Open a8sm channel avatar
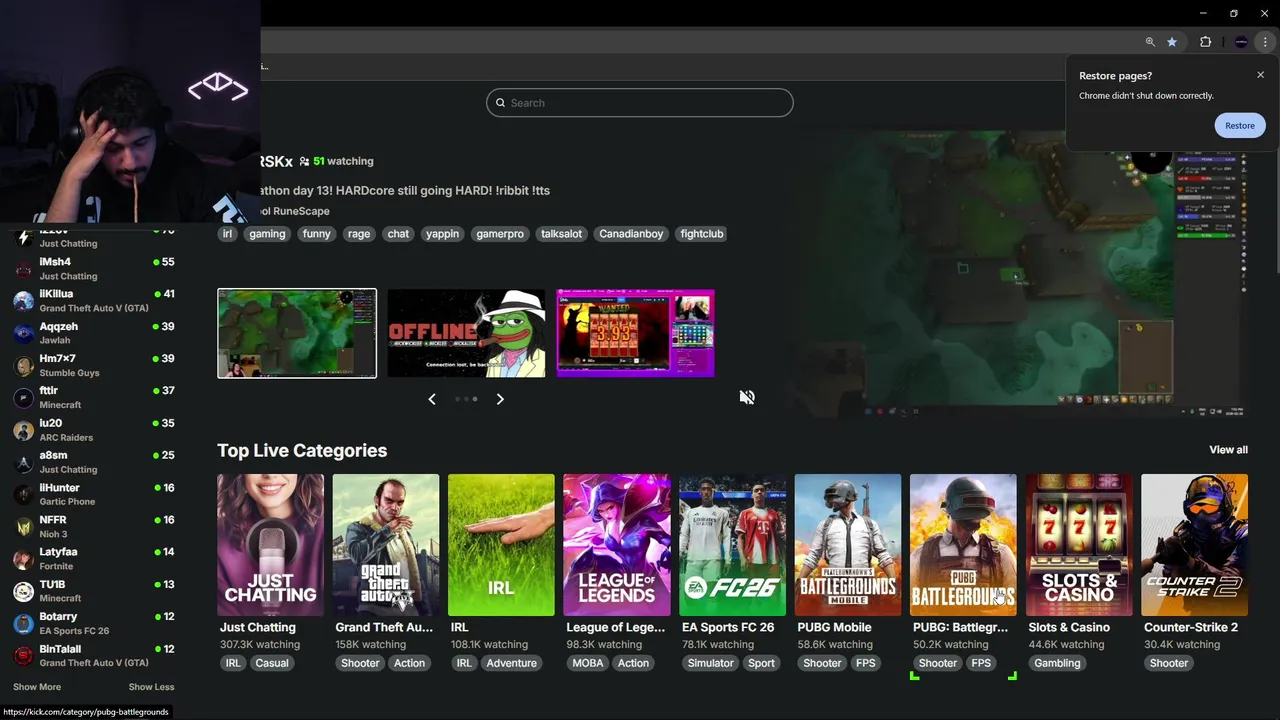 (x=23, y=462)
